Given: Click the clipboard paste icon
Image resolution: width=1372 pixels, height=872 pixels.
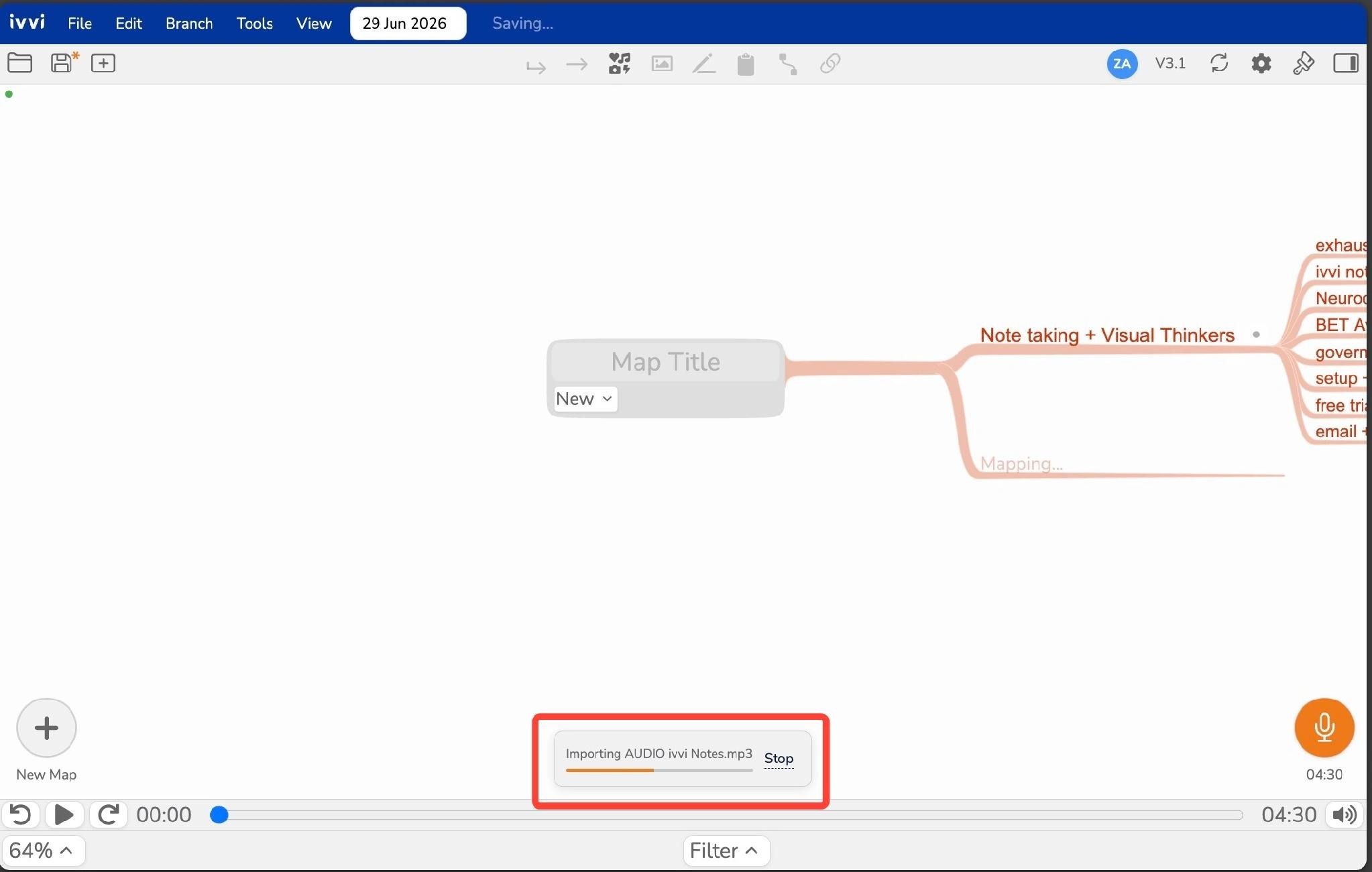Looking at the screenshot, I should [x=746, y=64].
